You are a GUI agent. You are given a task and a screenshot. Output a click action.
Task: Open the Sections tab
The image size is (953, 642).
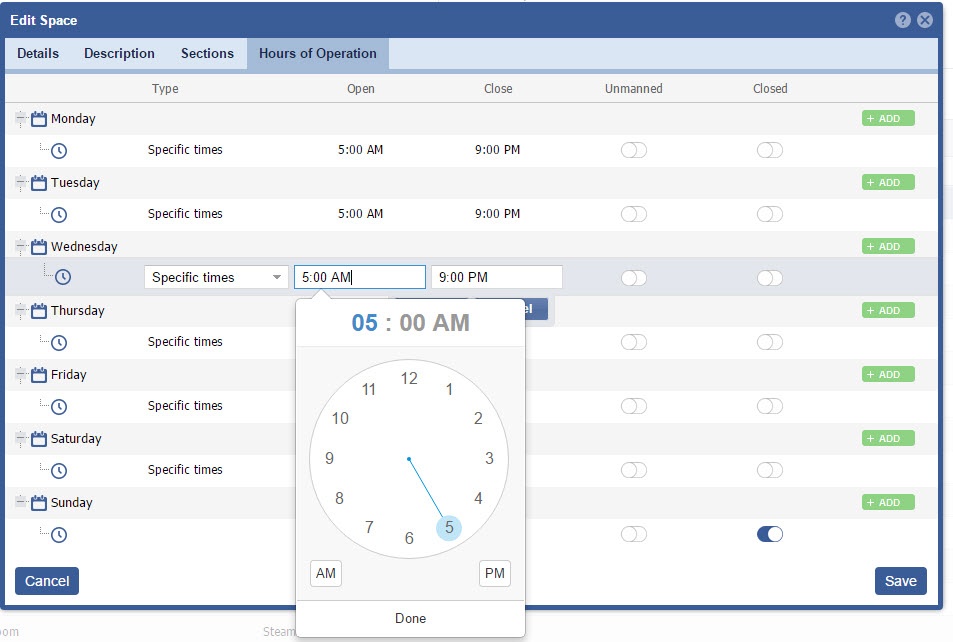207,54
